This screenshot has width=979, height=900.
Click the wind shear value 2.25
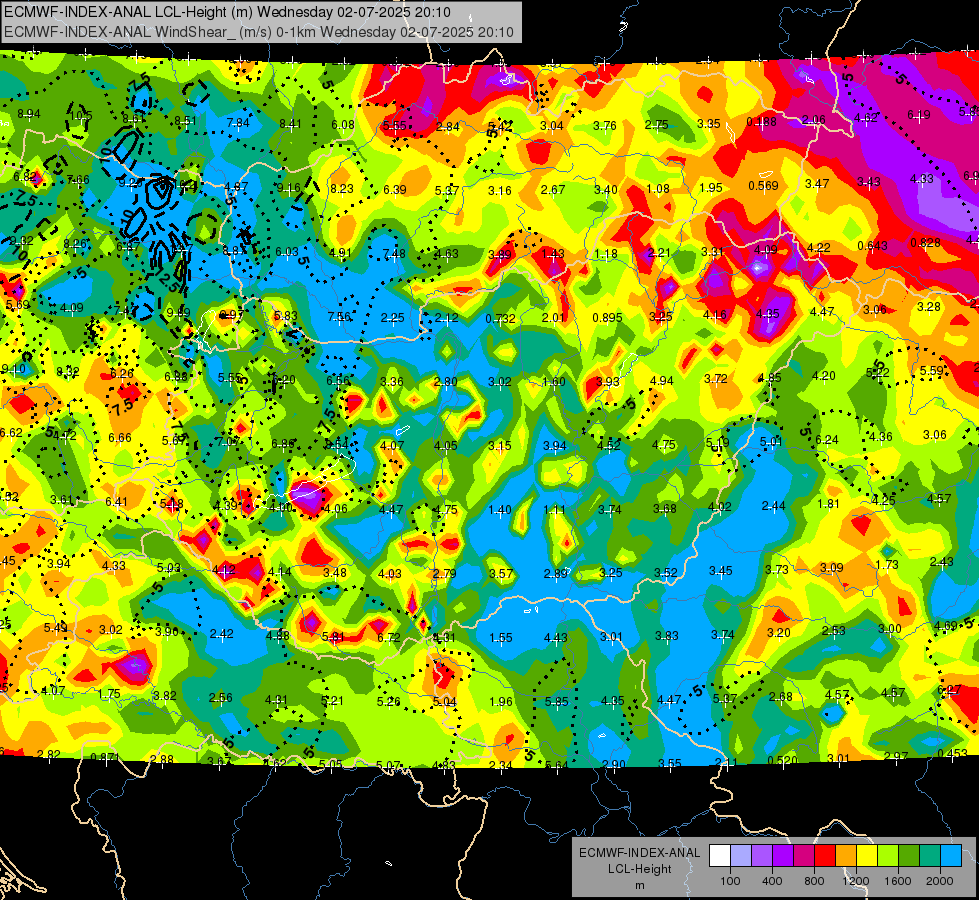click(392, 318)
